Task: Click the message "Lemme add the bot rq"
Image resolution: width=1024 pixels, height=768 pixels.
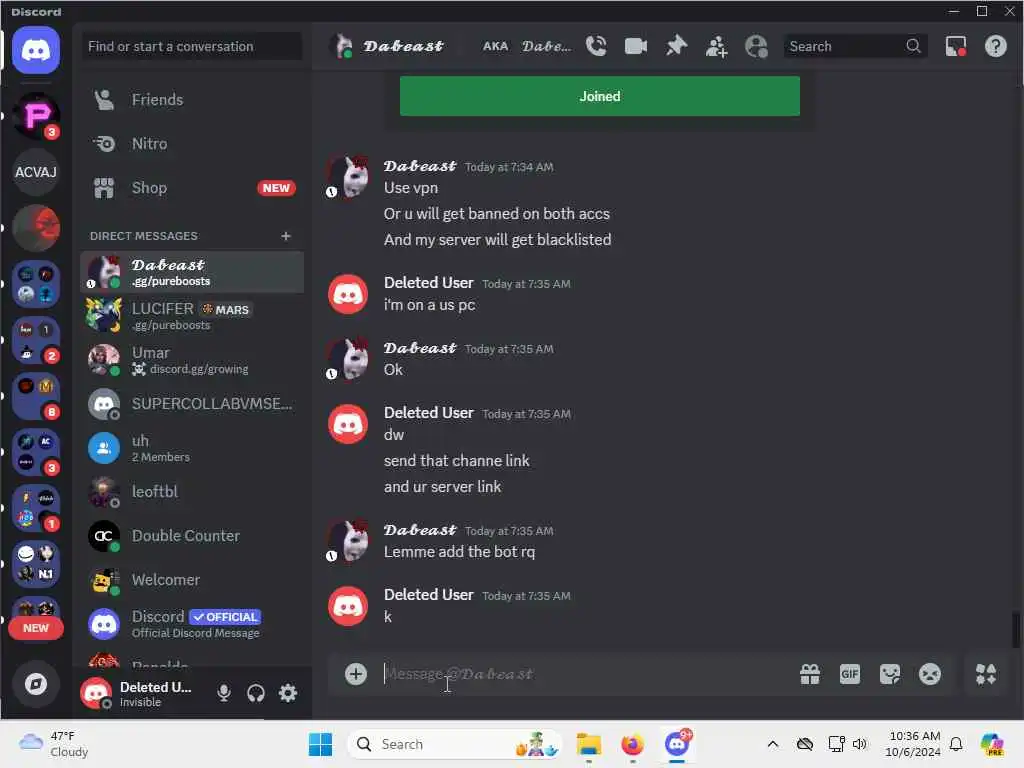Action: tap(459, 552)
